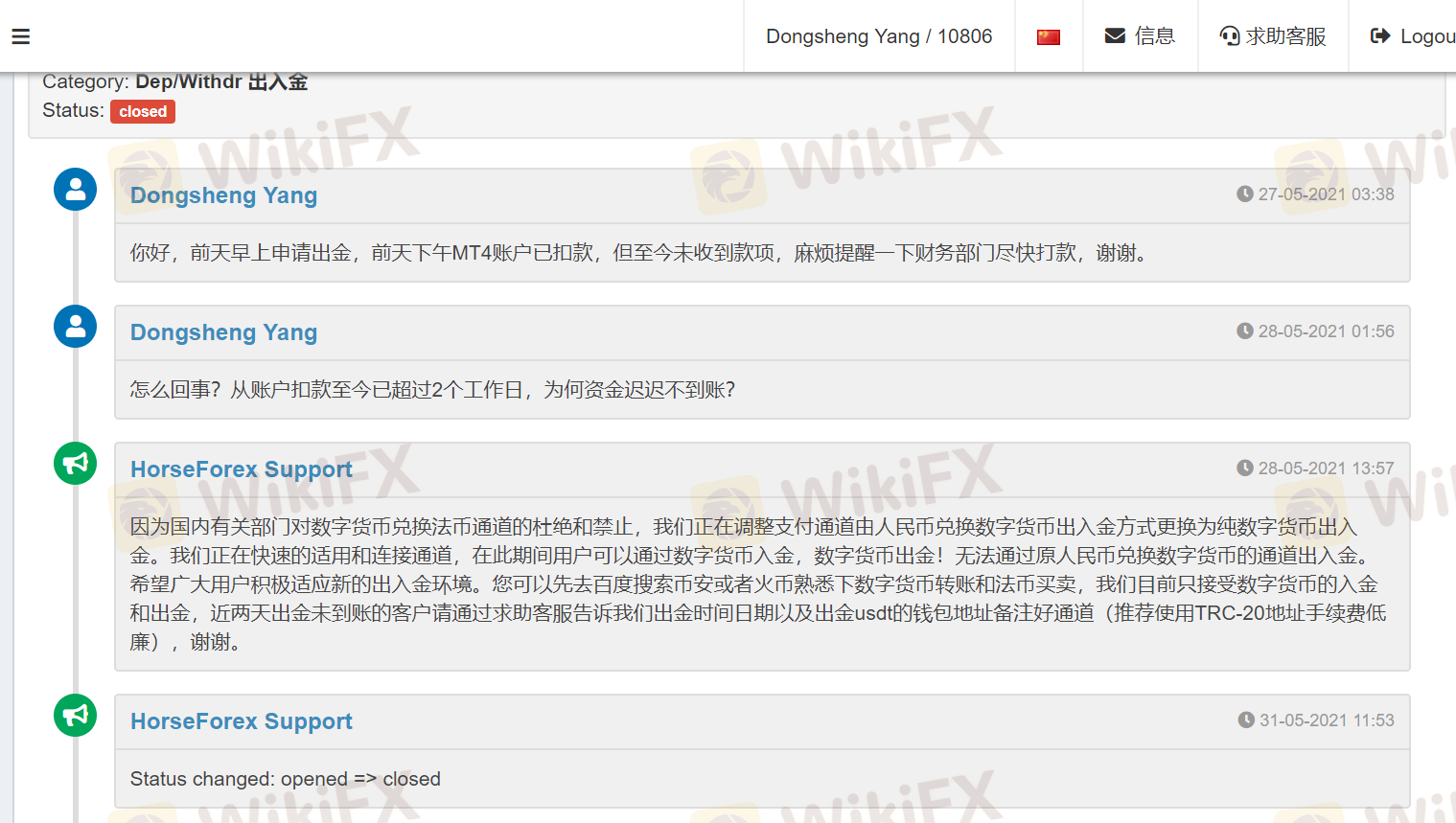Click the Logout arrow icon
The height and width of the screenshot is (823, 1456).
click(1380, 36)
